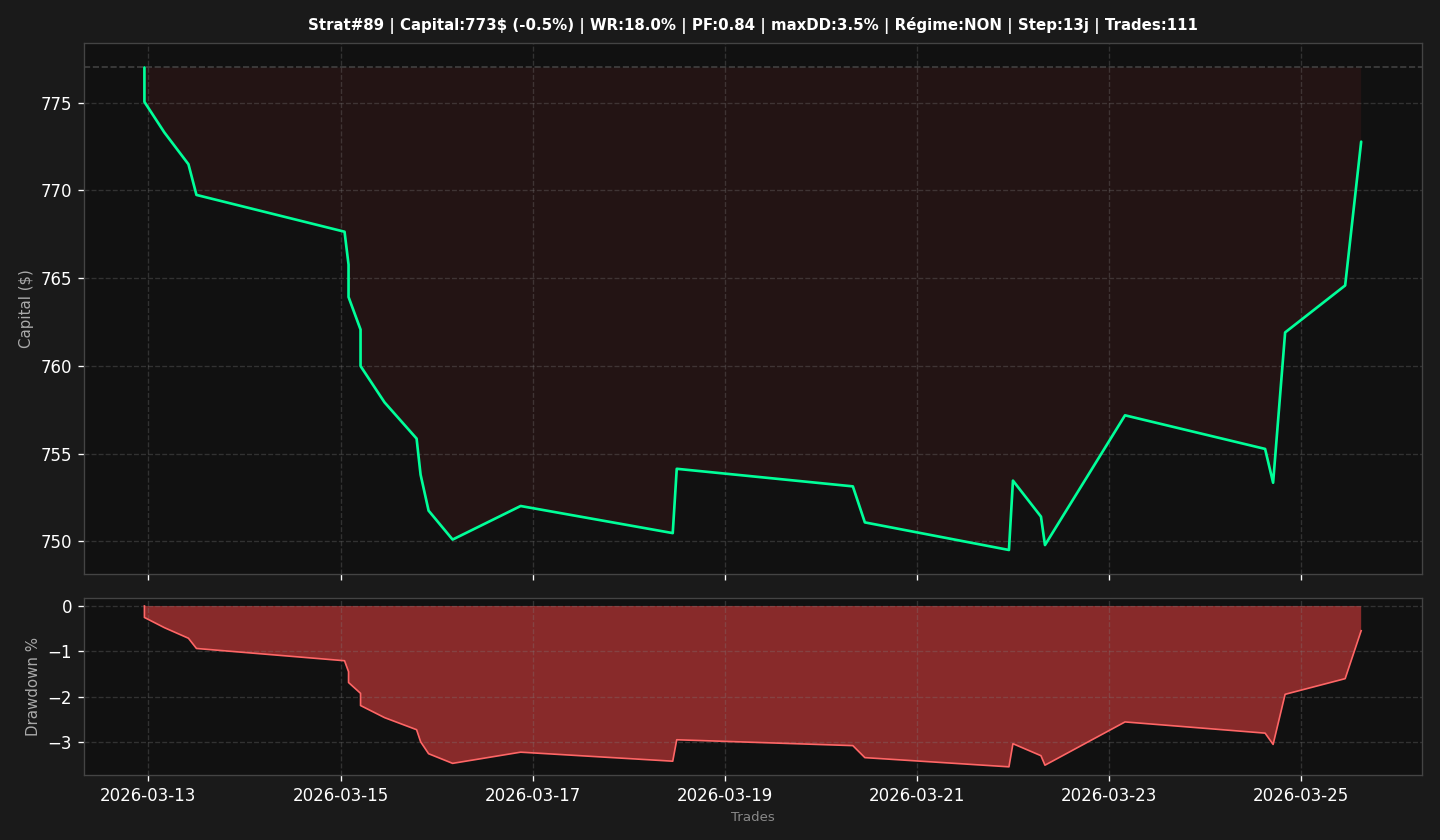1440x840 pixels.
Task: Click the "Trades" x-axis label
Action: [x=753, y=817]
